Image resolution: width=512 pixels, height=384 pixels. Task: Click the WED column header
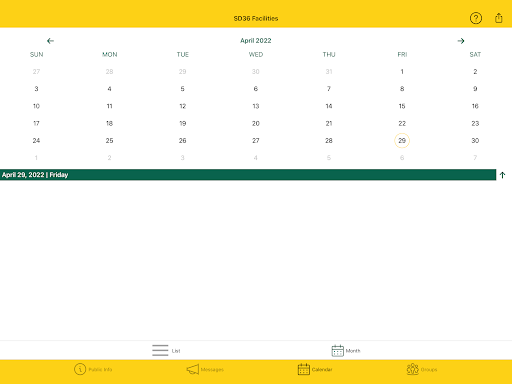coord(256,54)
